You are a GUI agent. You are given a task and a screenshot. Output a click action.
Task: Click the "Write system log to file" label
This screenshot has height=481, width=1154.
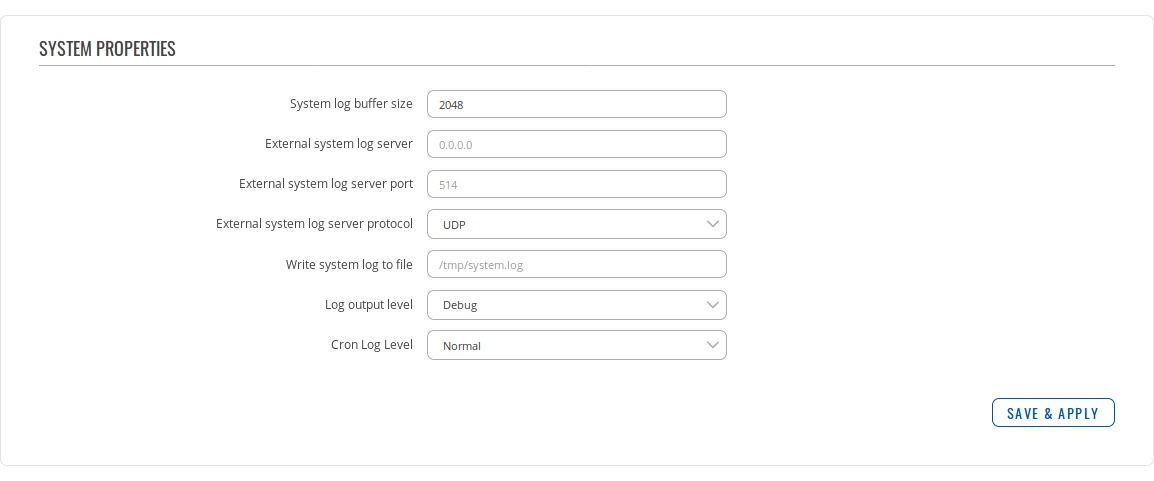tap(349, 264)
